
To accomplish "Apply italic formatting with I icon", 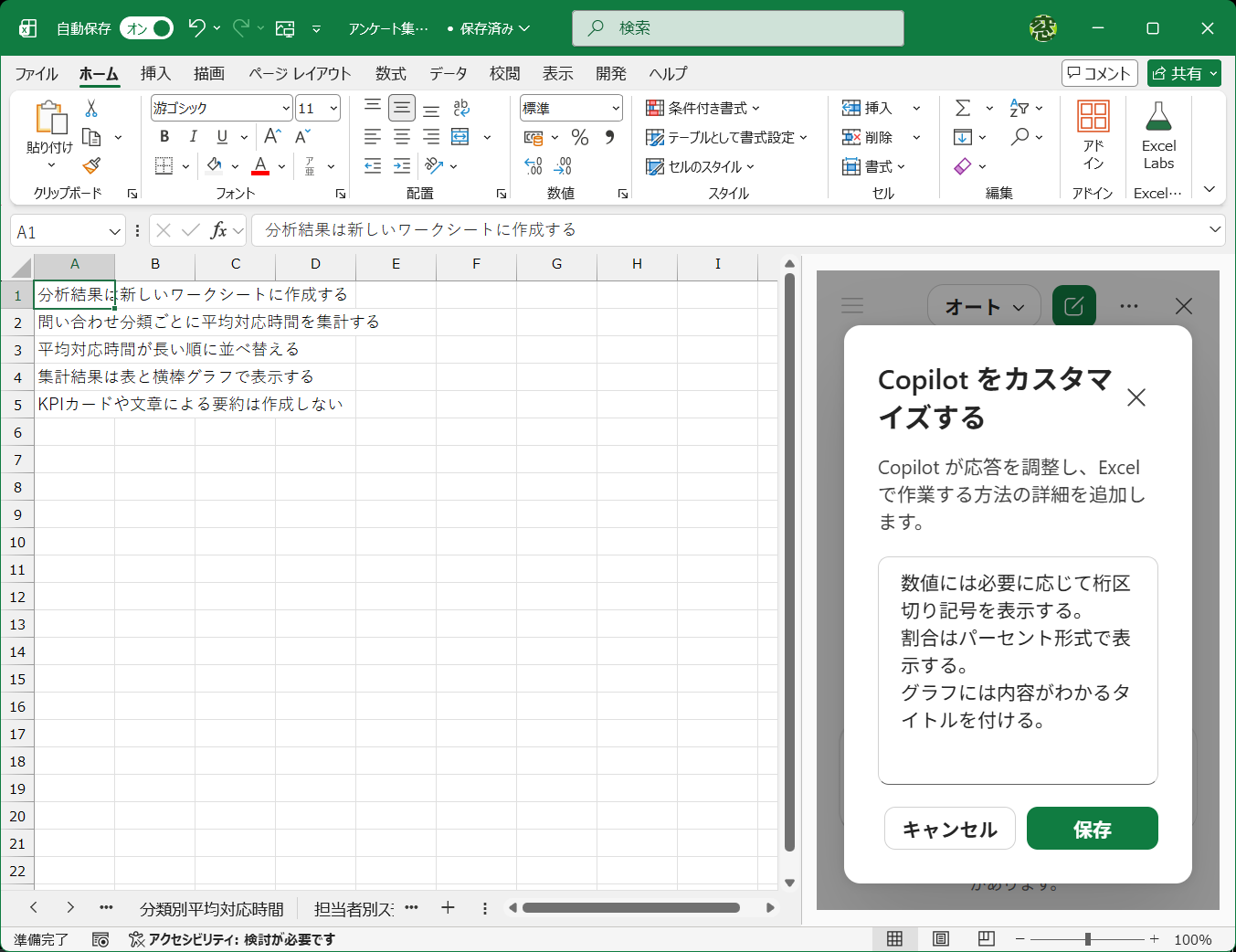I will [x=193, y=137].
